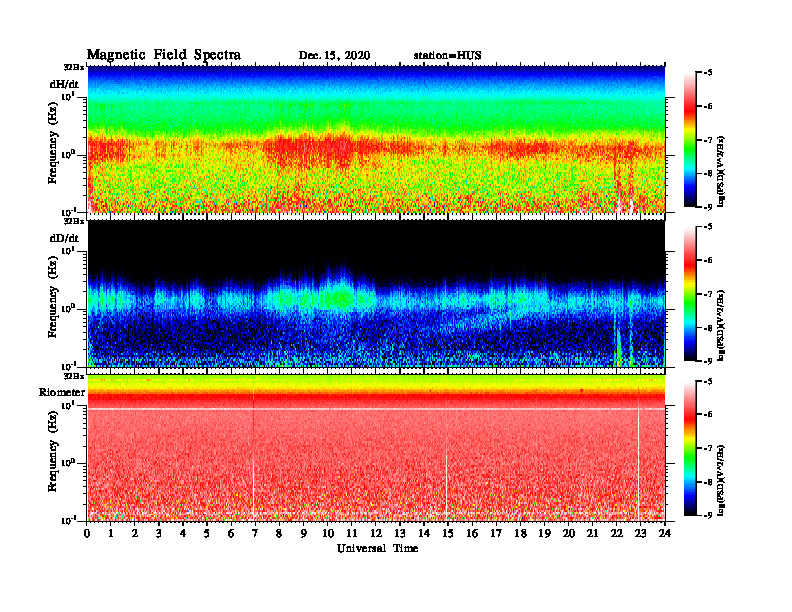792x612 pixels.
Task: Click hour 10 on the Universal Time axis
Action: click(x=328, y=534)
